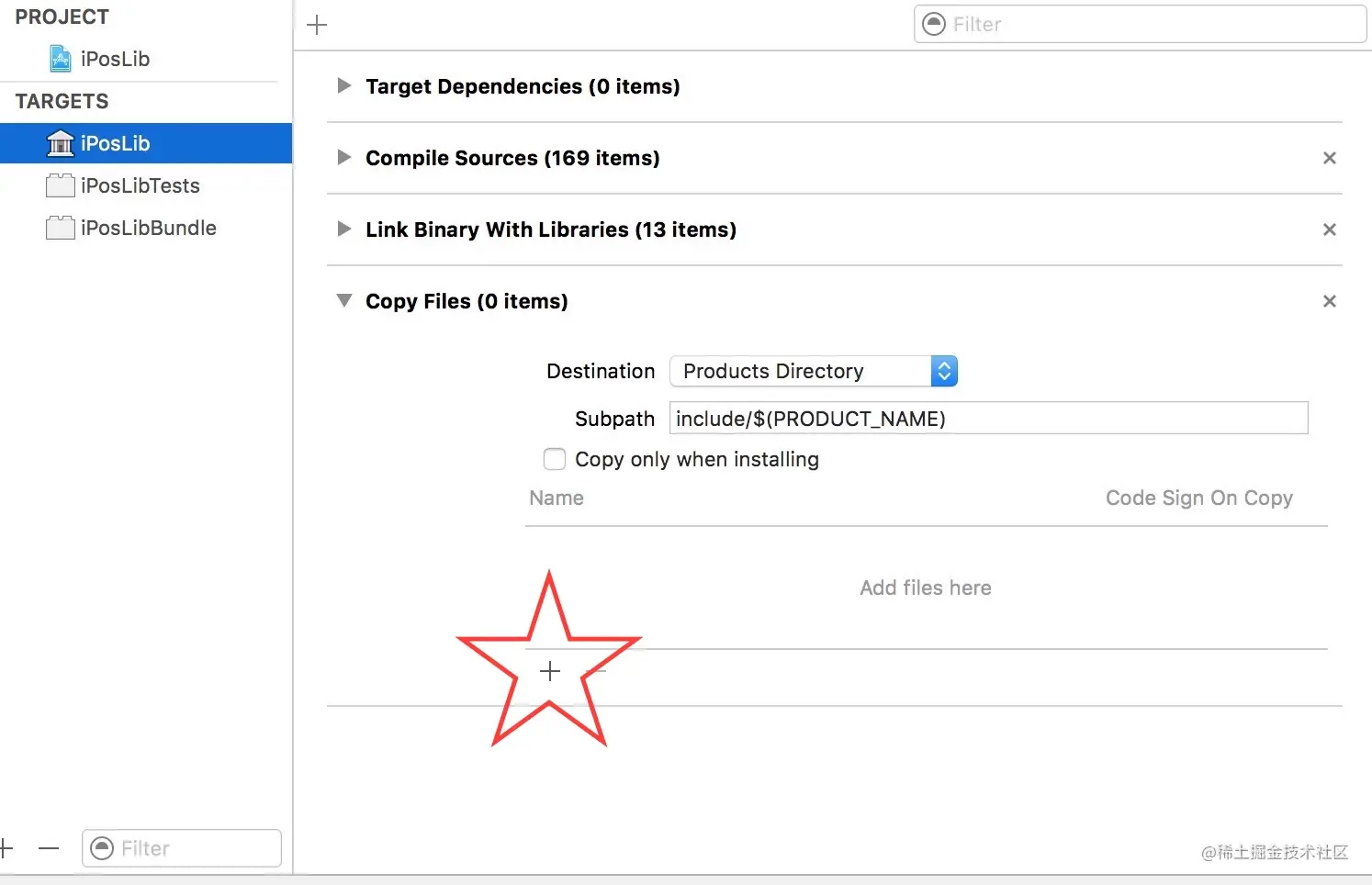
Task: Click the Target Dependencies (0 items) title
Action: [523, 86]
